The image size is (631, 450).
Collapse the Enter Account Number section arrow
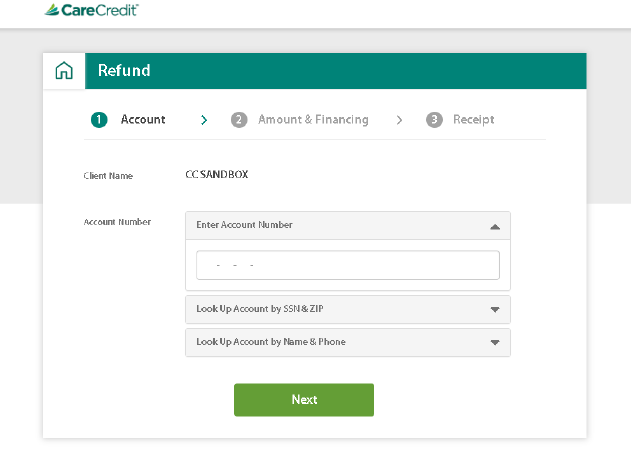494,226
